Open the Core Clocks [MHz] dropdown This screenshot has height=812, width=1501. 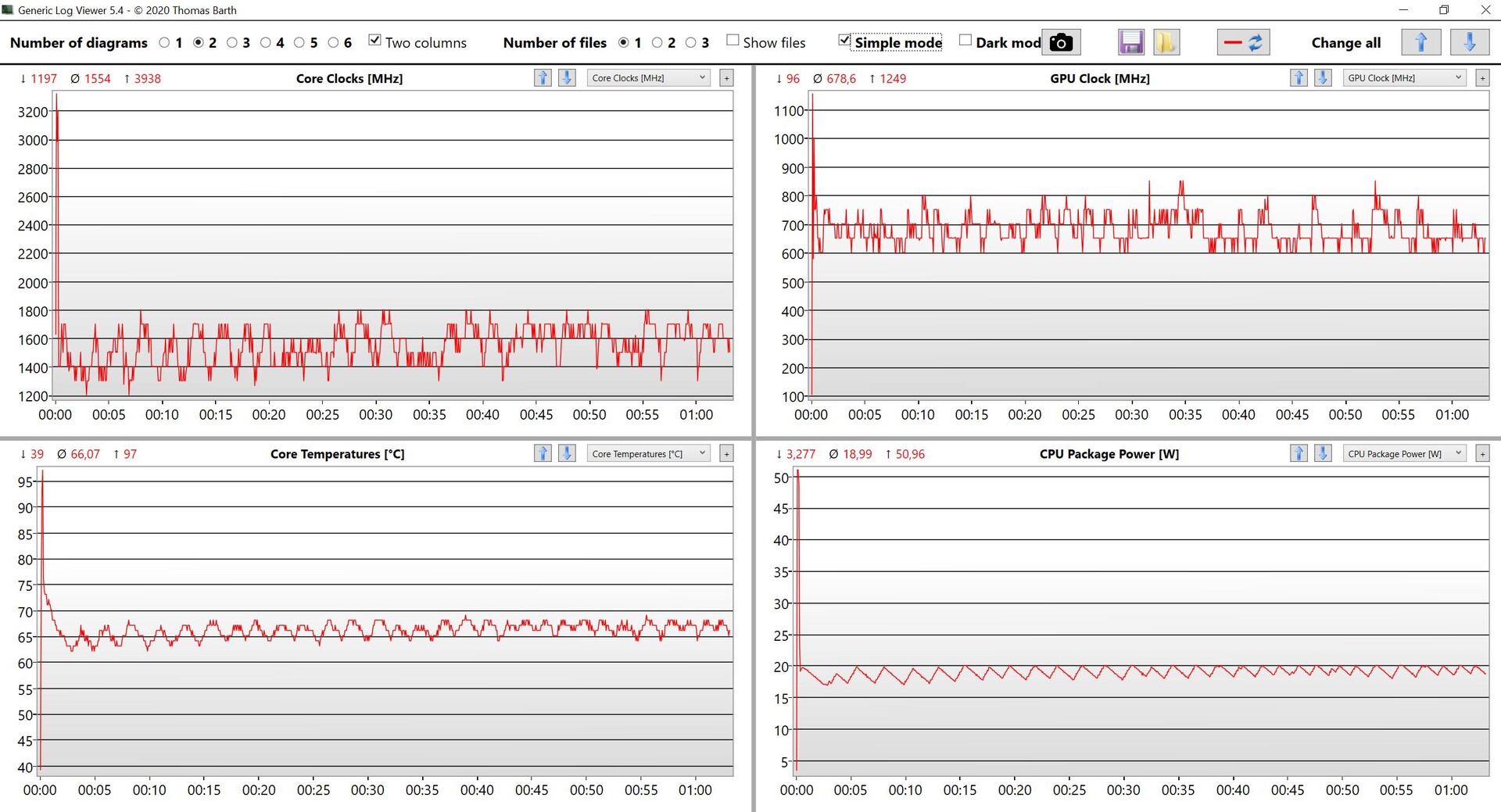(x=648, y=78)
